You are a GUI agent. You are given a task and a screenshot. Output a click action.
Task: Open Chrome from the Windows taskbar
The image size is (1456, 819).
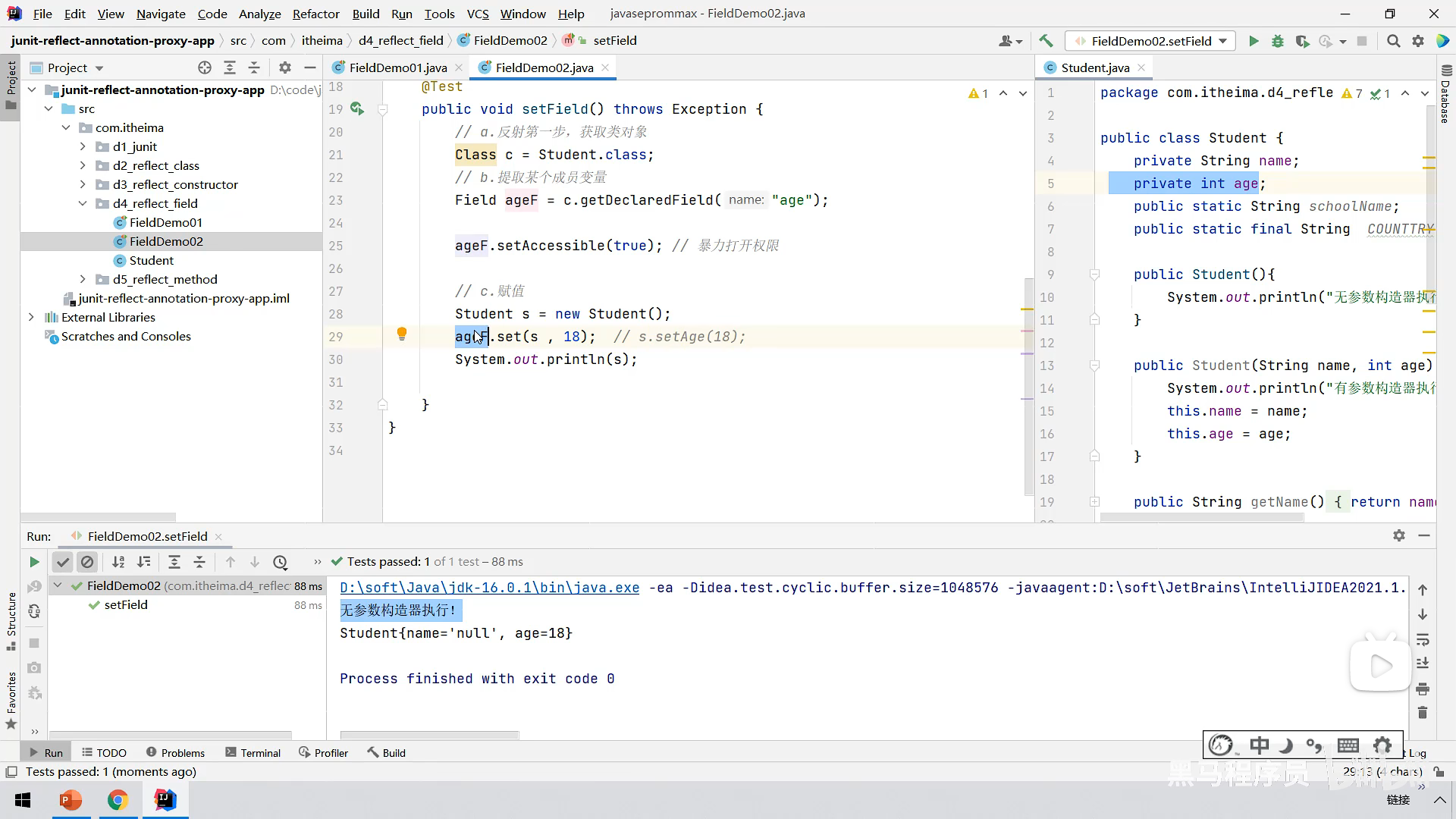click(x=118, y=800)
